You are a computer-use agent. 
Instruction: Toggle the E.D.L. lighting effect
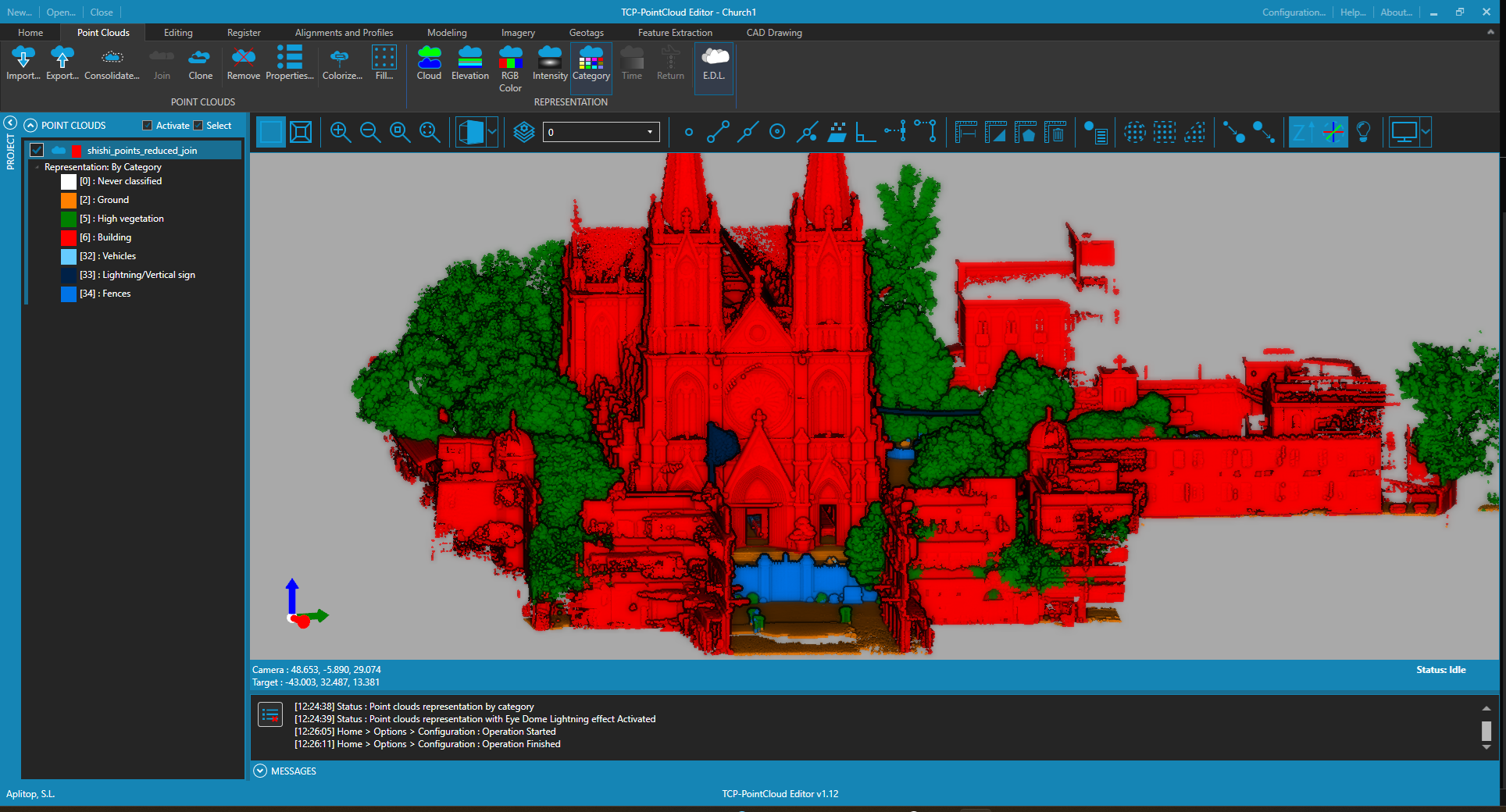714,62
